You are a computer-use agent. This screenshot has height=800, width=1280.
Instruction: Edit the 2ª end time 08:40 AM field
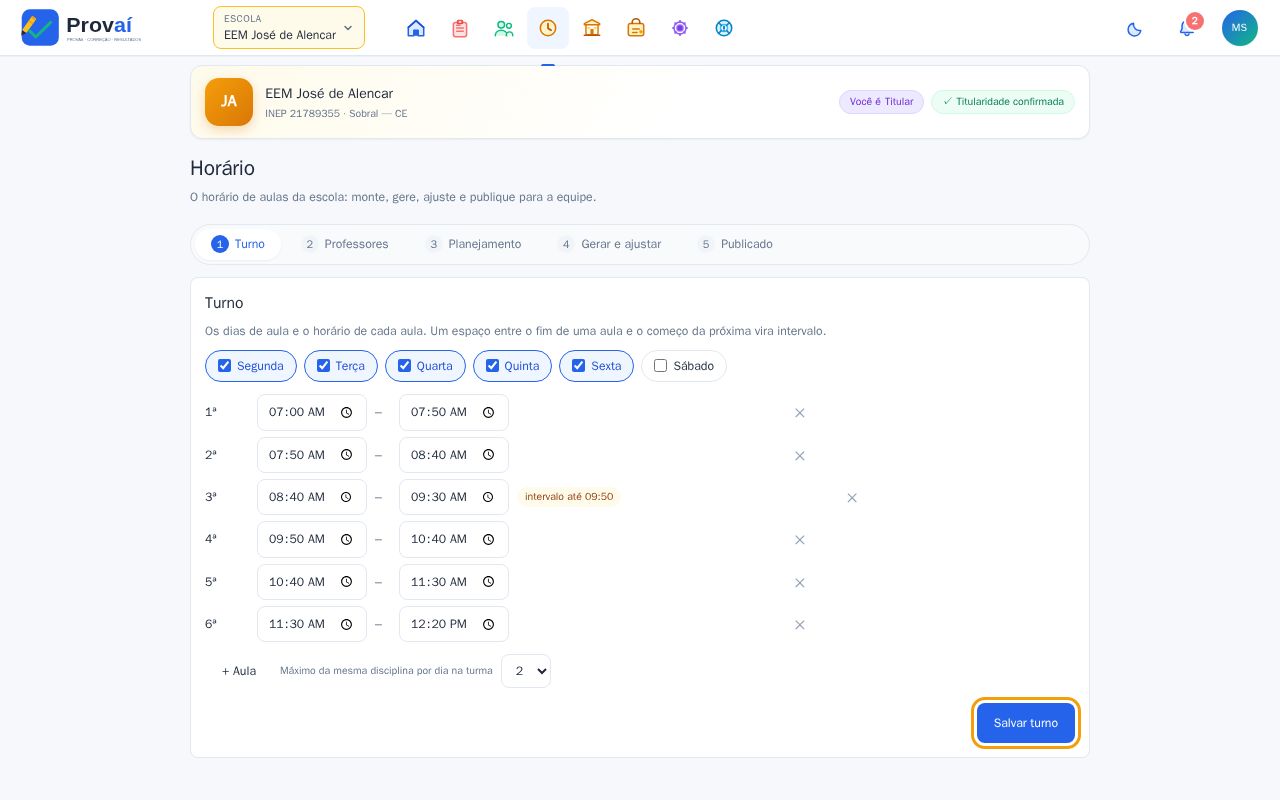coord(454,455)
